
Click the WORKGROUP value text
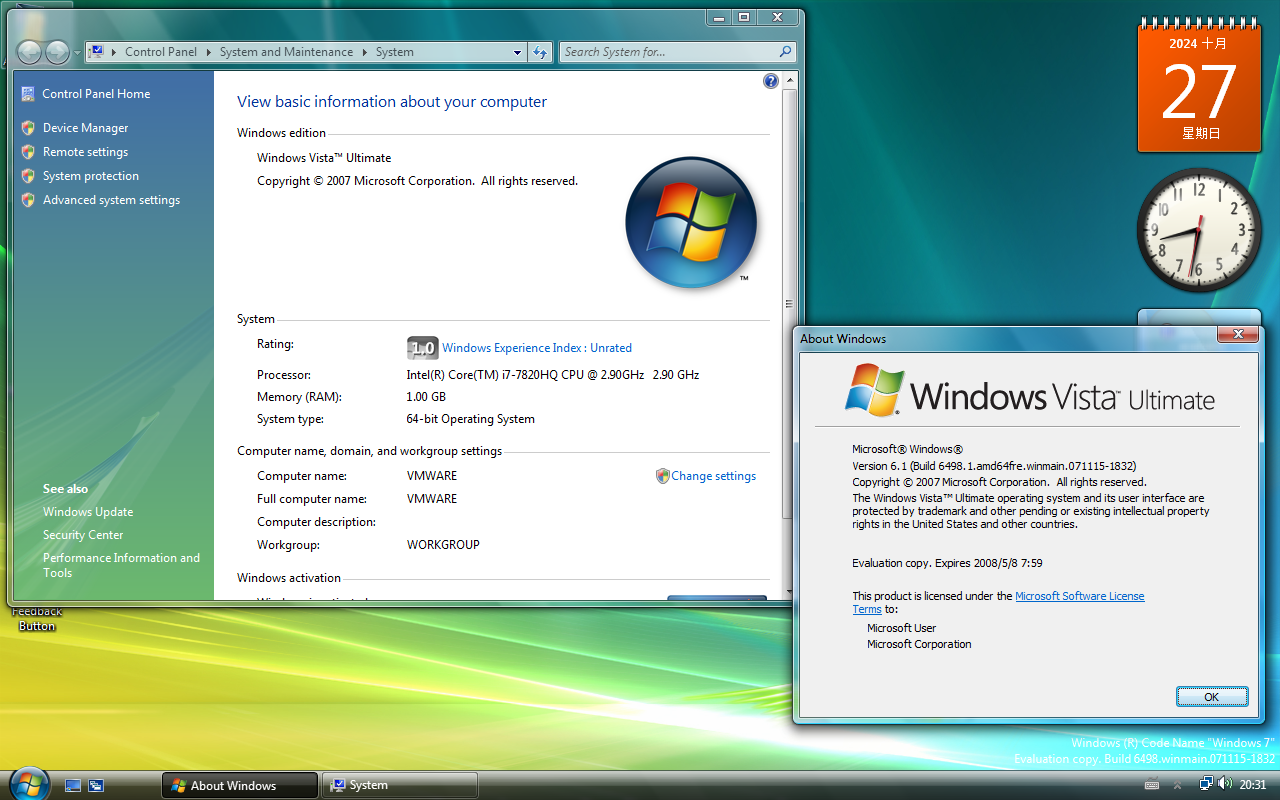tap(443, 545)
